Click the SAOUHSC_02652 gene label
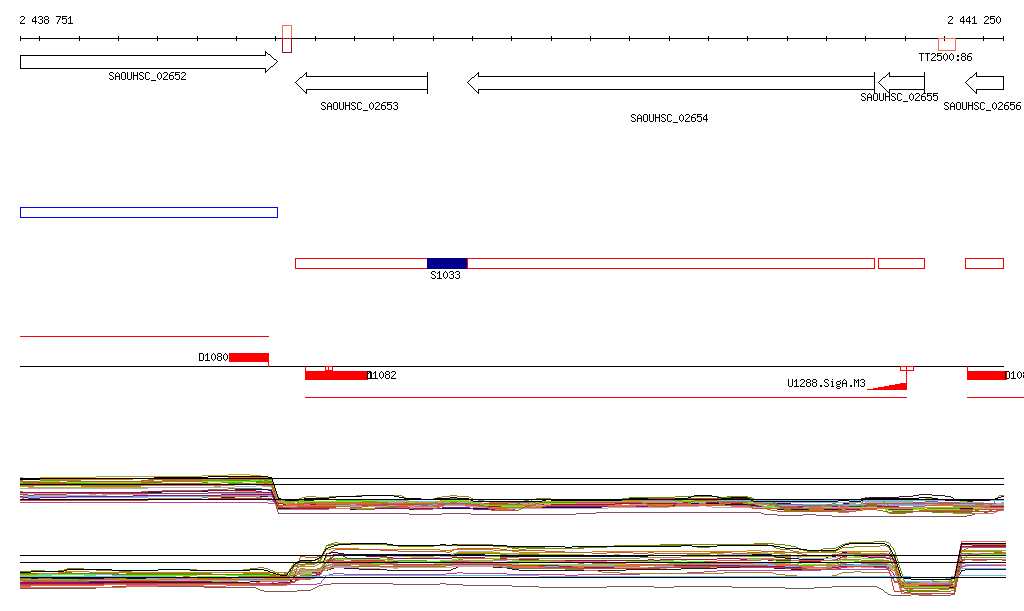This screenshot has width=1024, height=611. pos(147,76)
